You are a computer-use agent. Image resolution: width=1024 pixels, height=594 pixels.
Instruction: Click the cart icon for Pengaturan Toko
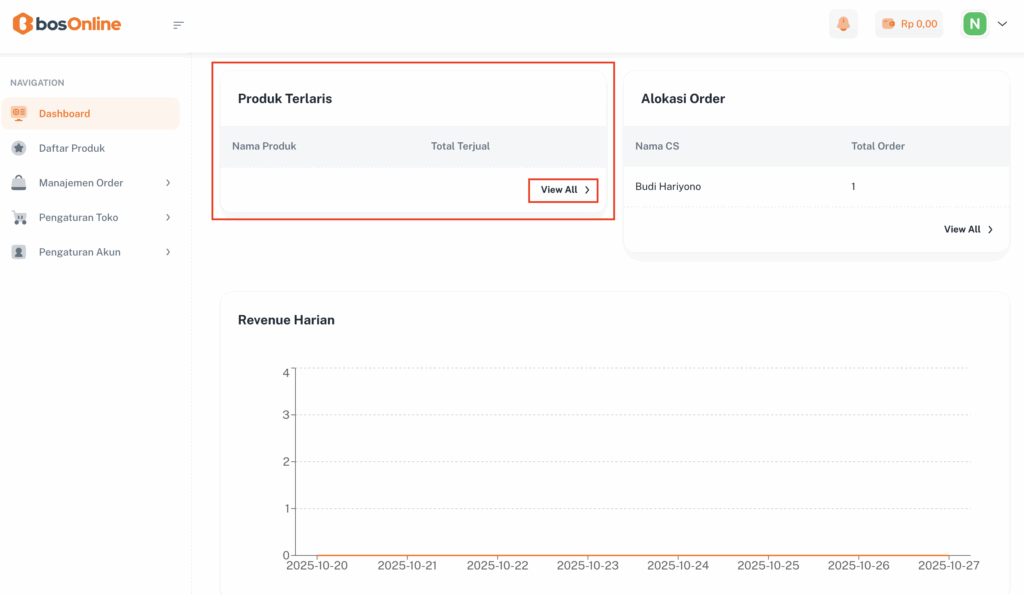tap(19, 217)
